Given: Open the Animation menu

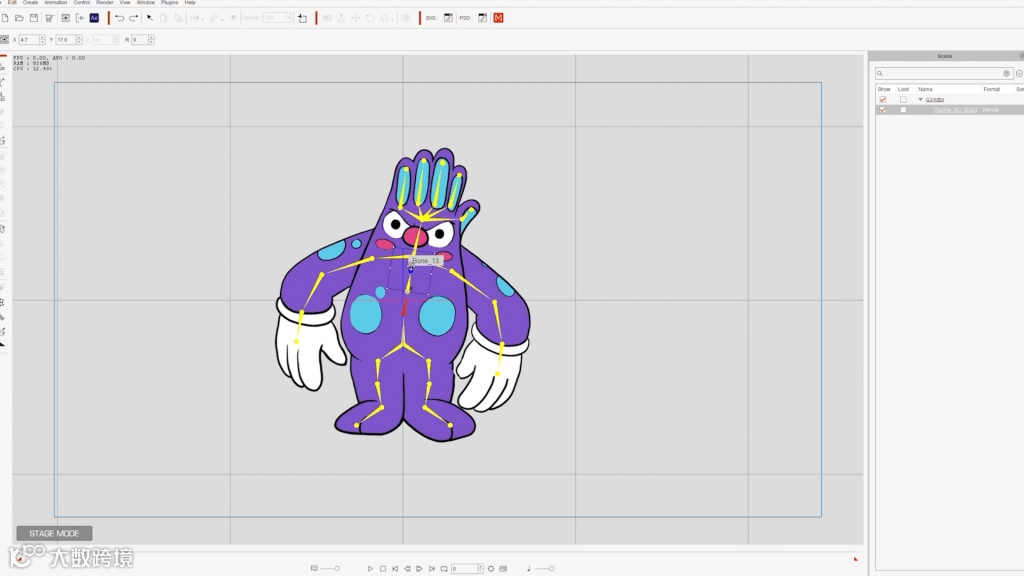Looking at the screenshot, I should point(56,3).
